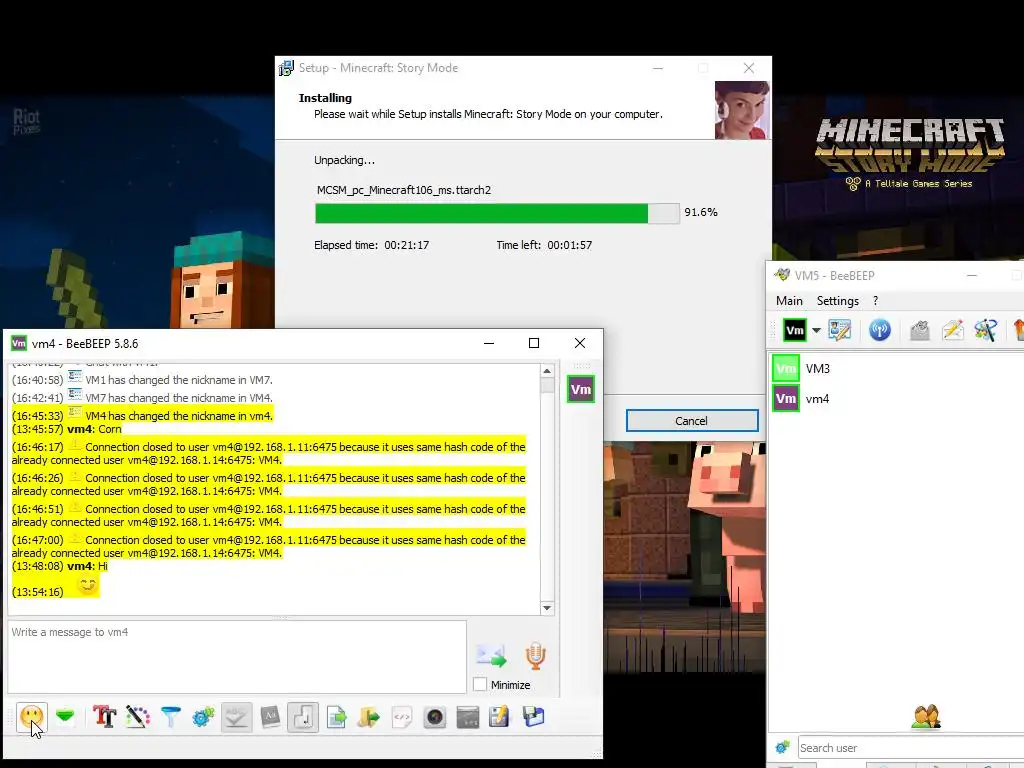Click the gear icon beside Search user

782,747
